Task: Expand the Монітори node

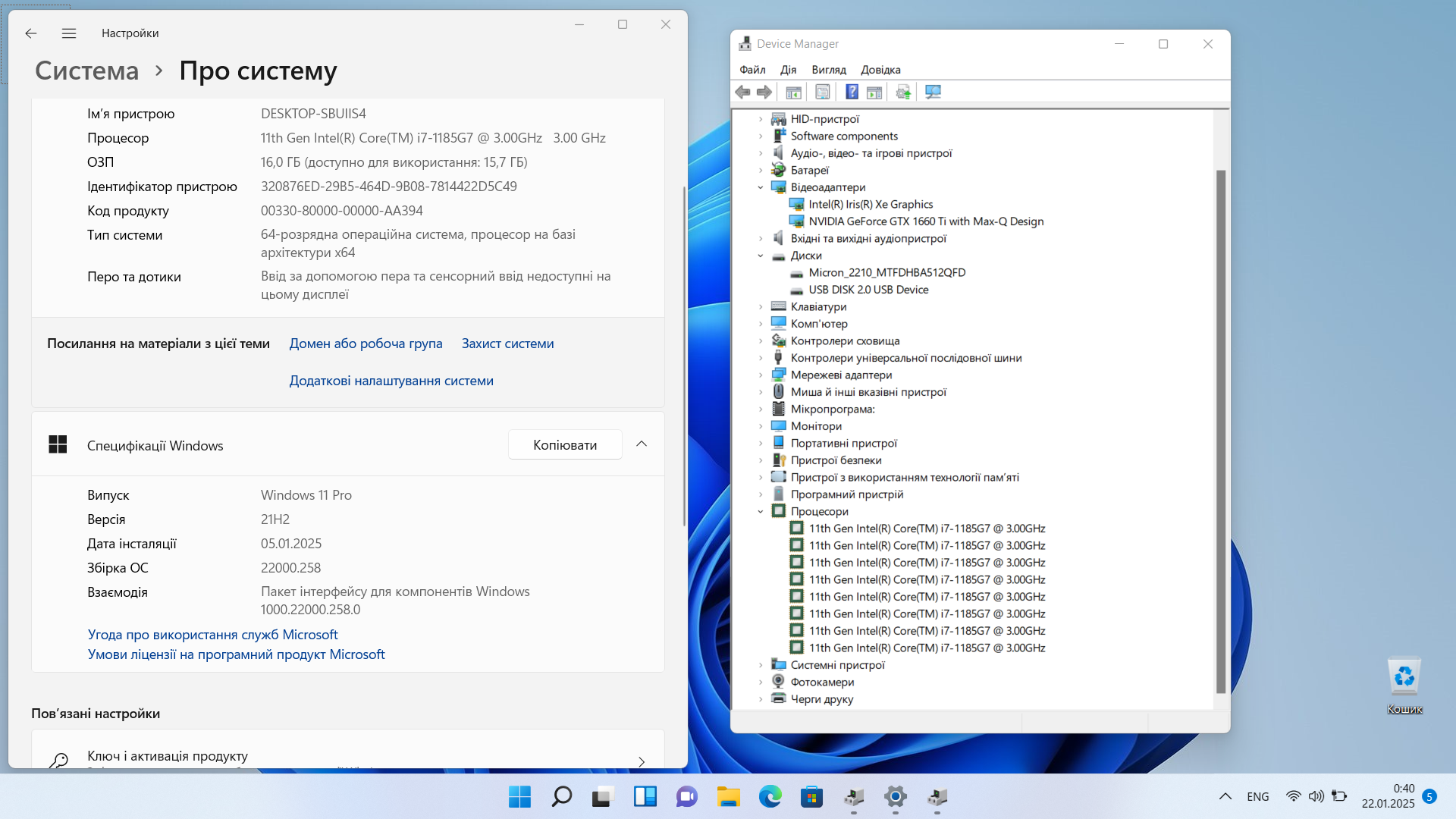Action: 761,426
